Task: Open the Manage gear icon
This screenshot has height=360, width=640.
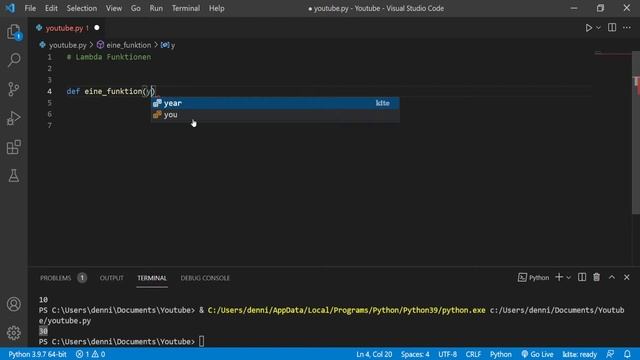Action: (13, 333)
